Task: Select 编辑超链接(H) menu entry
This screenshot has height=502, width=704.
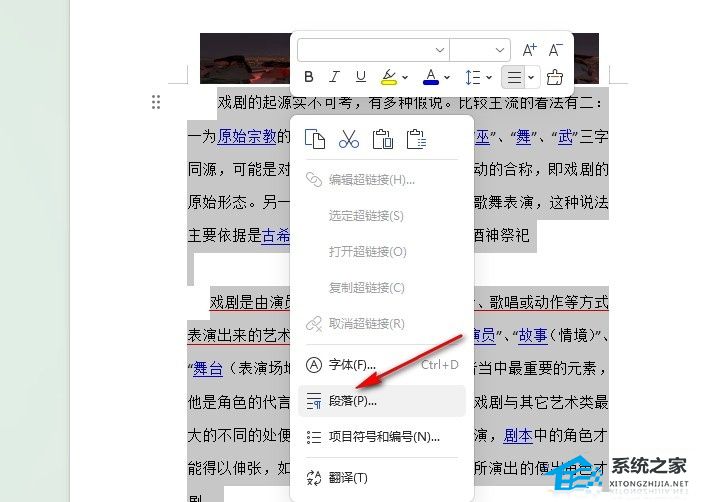Action: (382, 180)
